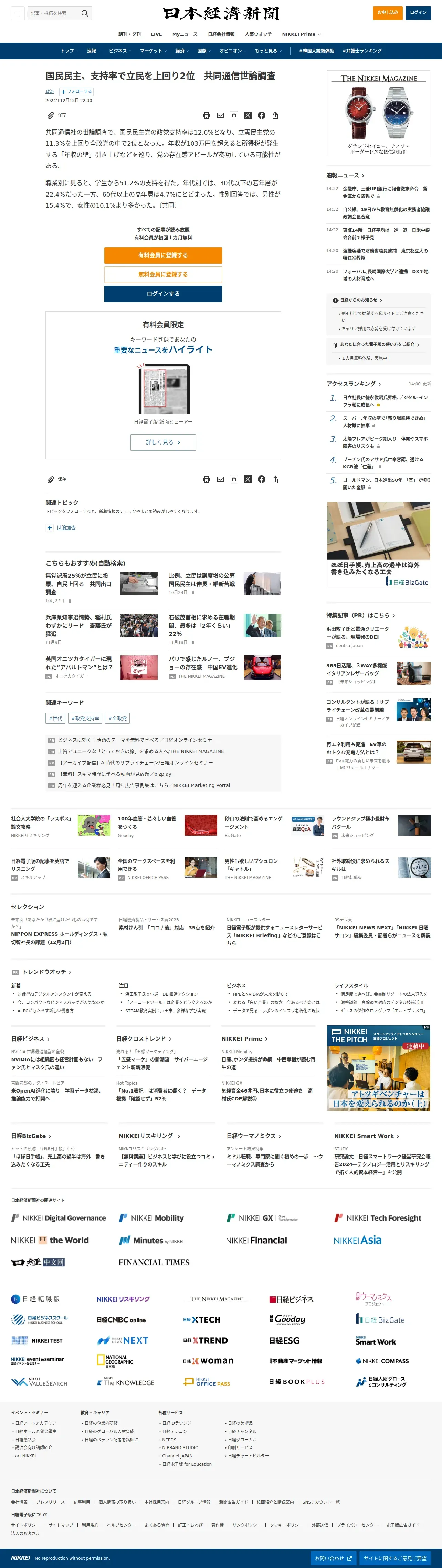Click 詳しく見る button

point(163,442)
